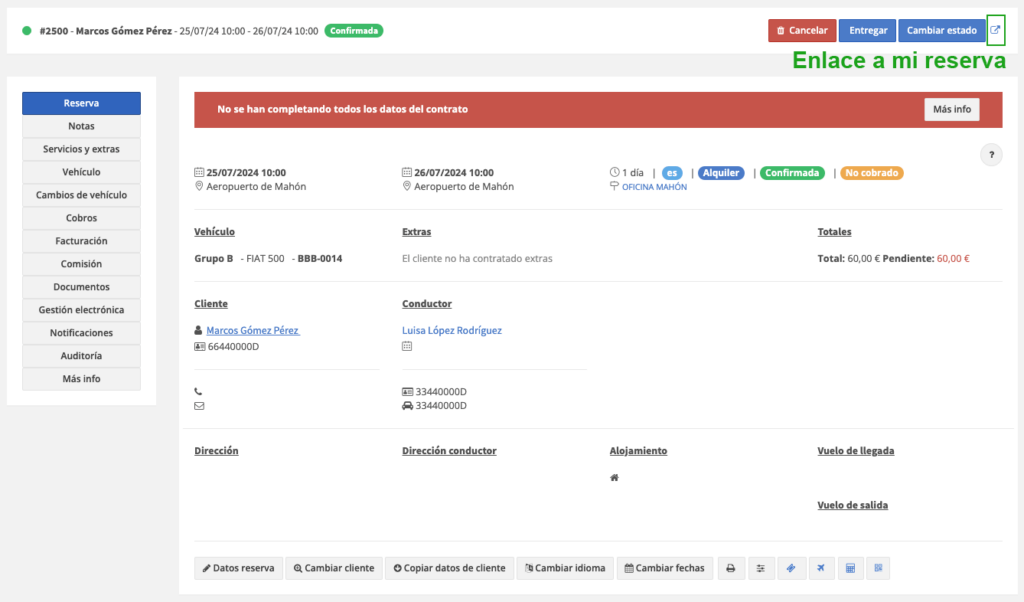Viewport: 1024px width, 602px height.
Task: Click the orange No cobrado badge
Action: click(871, 173)
